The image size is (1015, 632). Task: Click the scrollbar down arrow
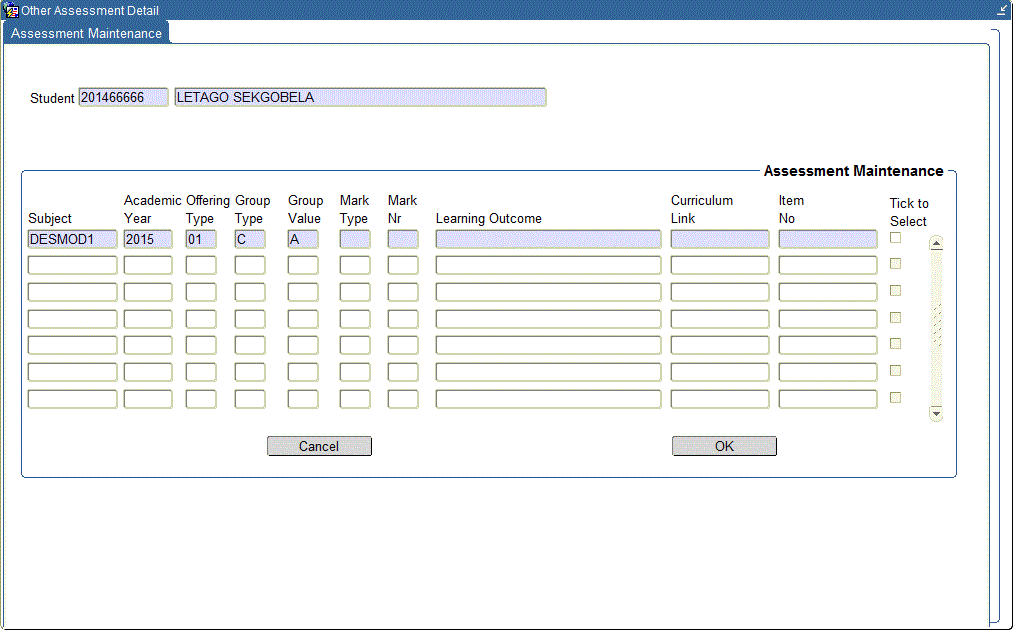click(935, 412)
